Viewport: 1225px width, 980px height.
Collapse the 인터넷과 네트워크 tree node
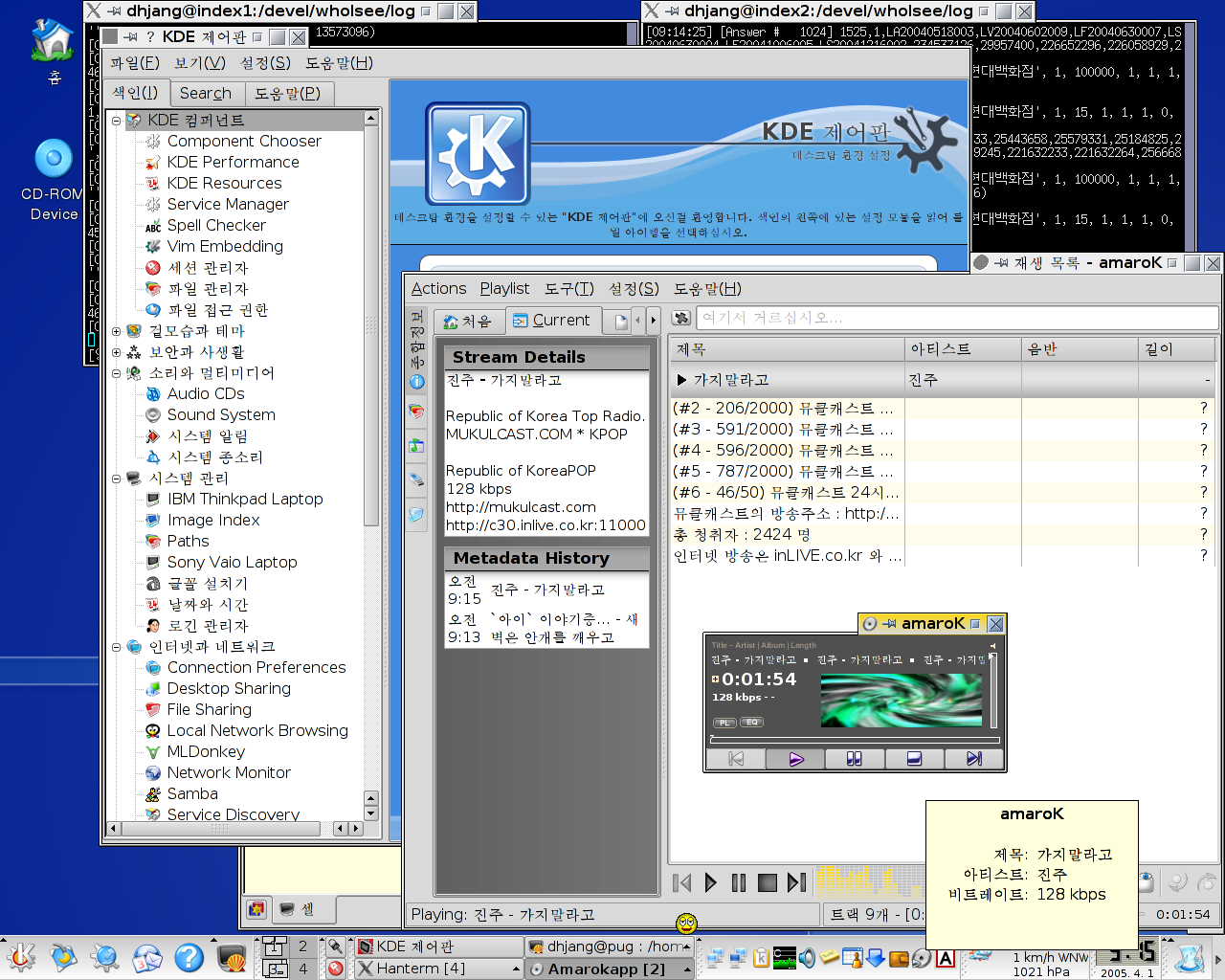(x=116, y=647)
